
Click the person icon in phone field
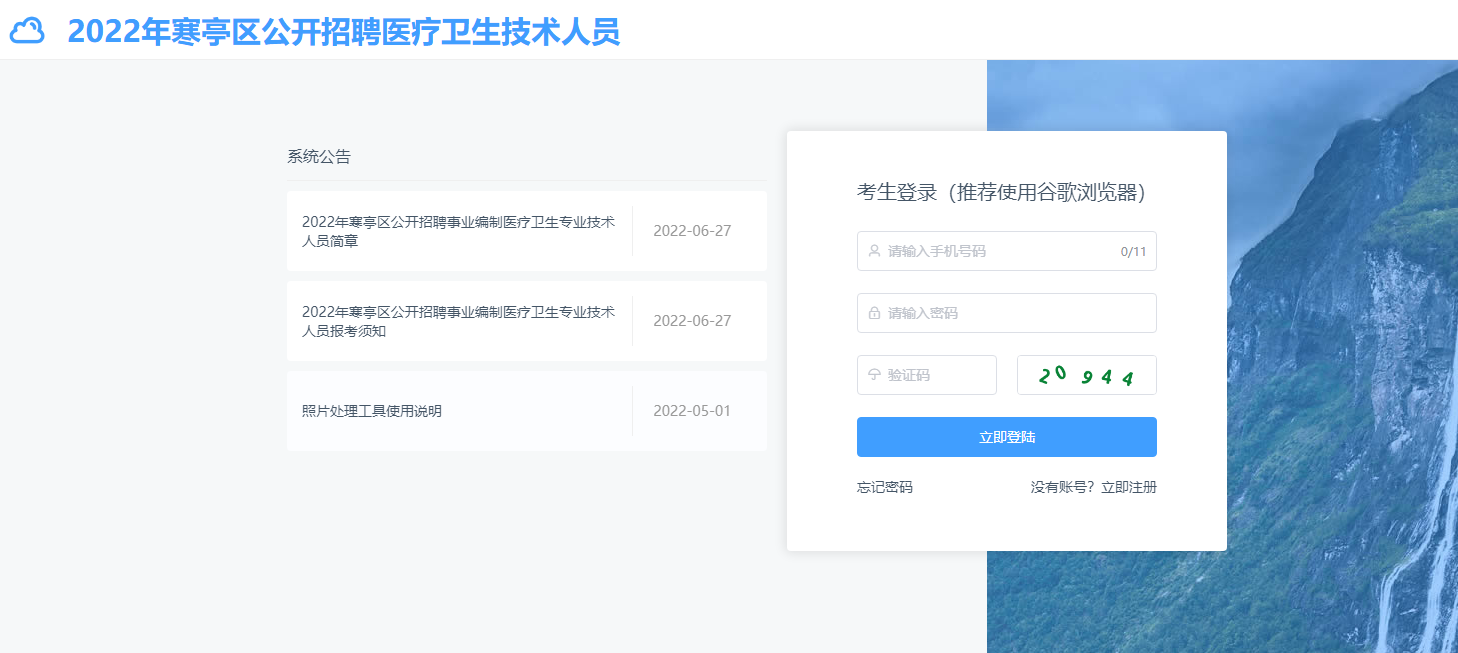(x=872, y=251)
